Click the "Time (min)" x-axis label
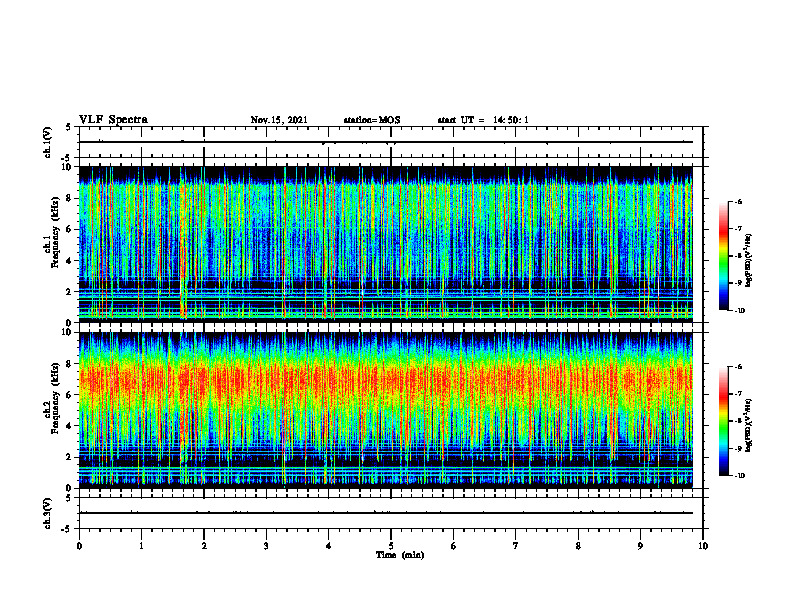 pyautogui.click(x=400, y=555)
